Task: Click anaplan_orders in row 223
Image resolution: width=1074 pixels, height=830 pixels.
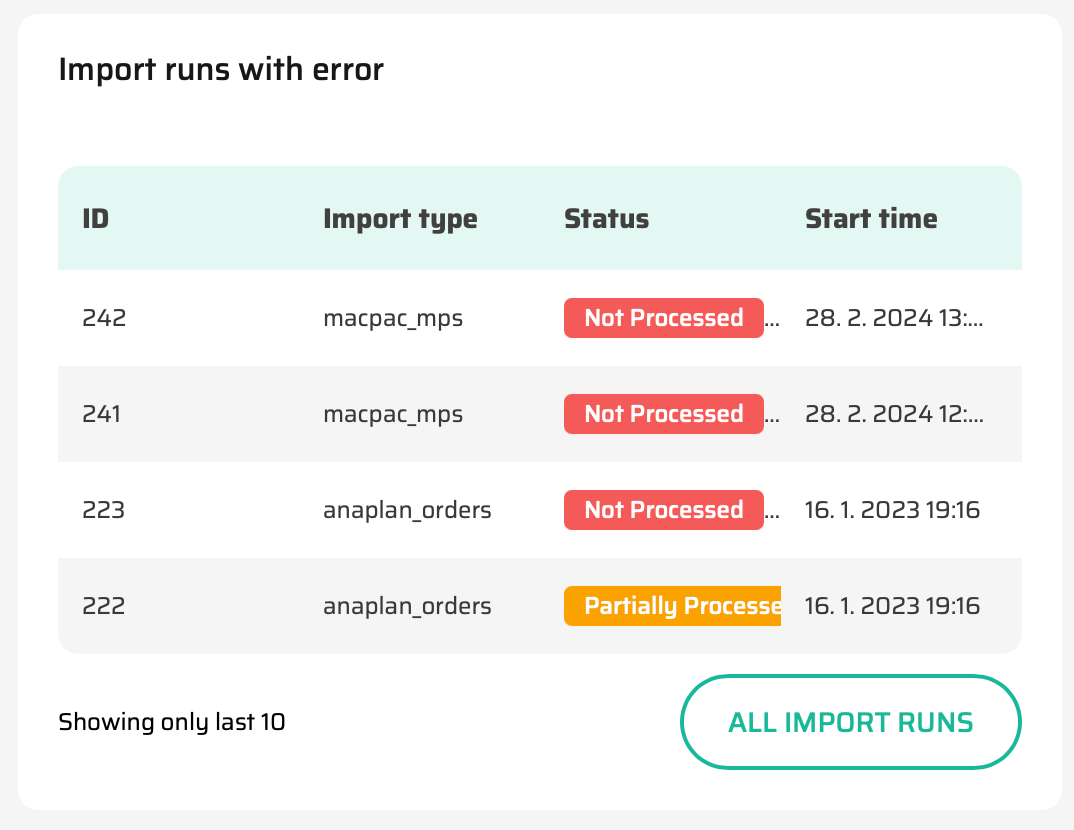Action: [407, 510]
